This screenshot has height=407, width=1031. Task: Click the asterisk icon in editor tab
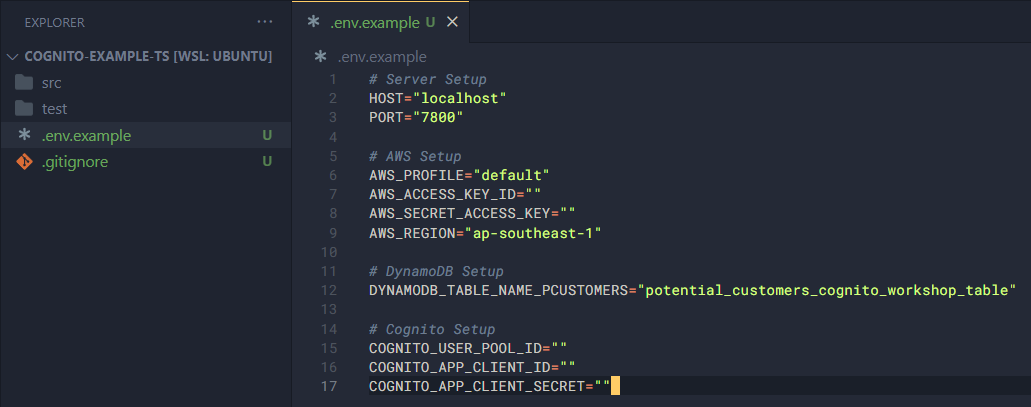pyautogui.click(x=313, y=22)
